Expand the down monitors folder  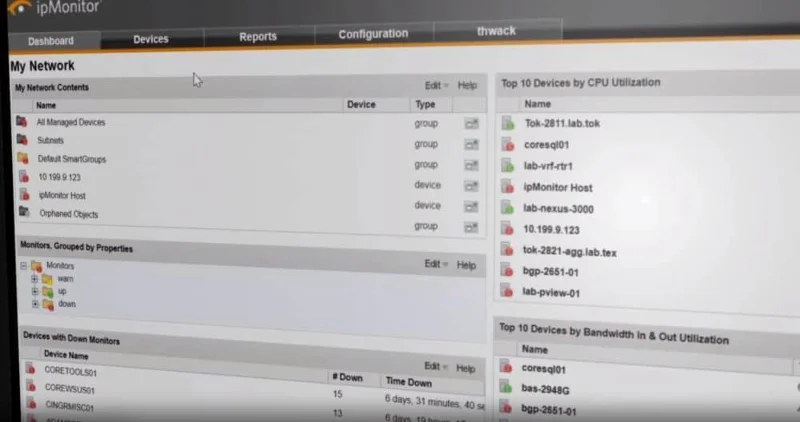pyautogui.click(x=36, y=304)
